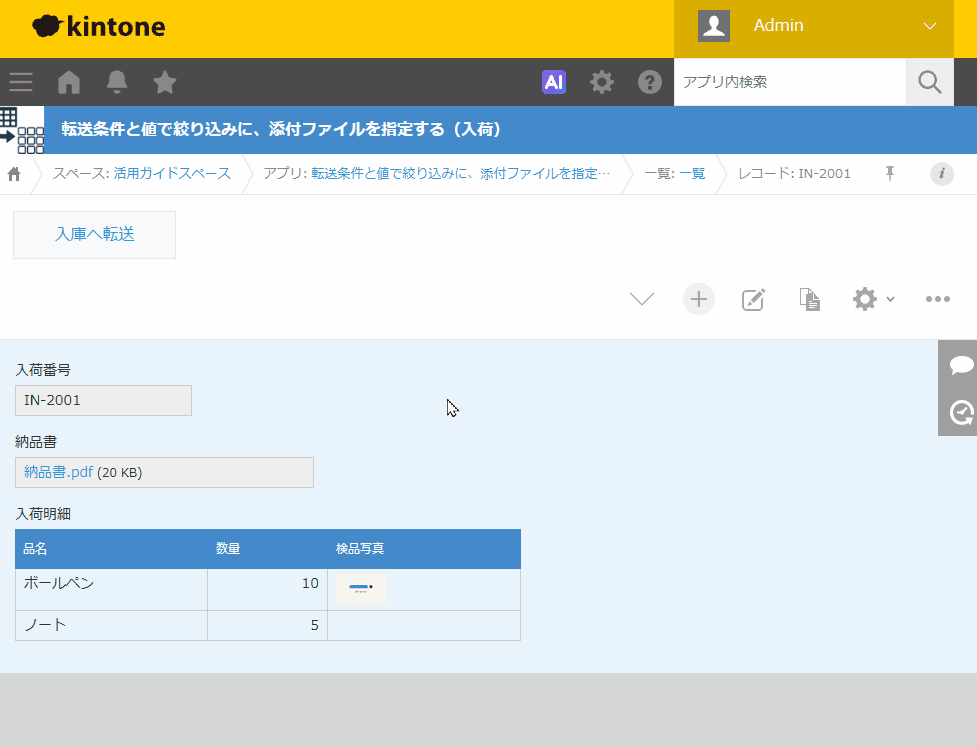The image size is (977, 747).
Task: Click the app icon beside the title
Action: (22, 130)
